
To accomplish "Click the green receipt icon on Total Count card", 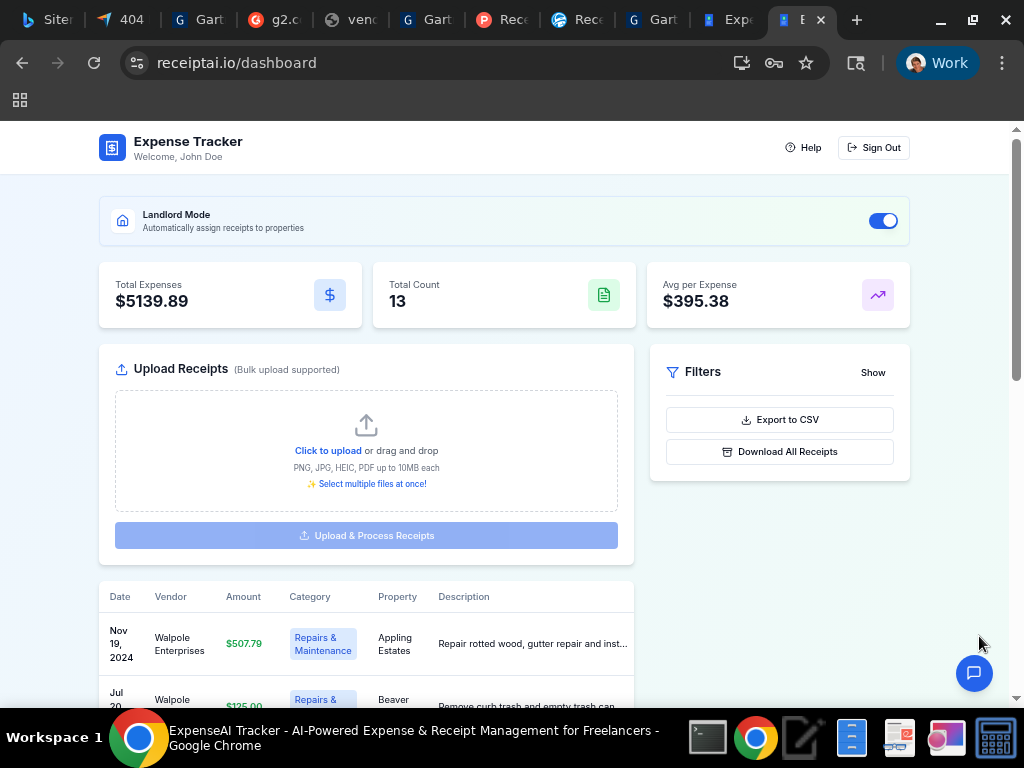I will click(x=604, y=295).
